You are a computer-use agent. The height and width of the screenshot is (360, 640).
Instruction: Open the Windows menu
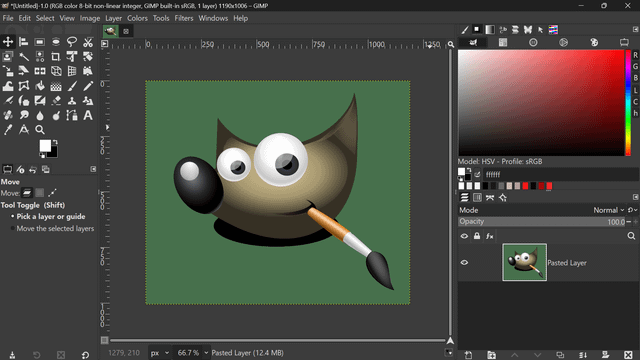(213, 18)
